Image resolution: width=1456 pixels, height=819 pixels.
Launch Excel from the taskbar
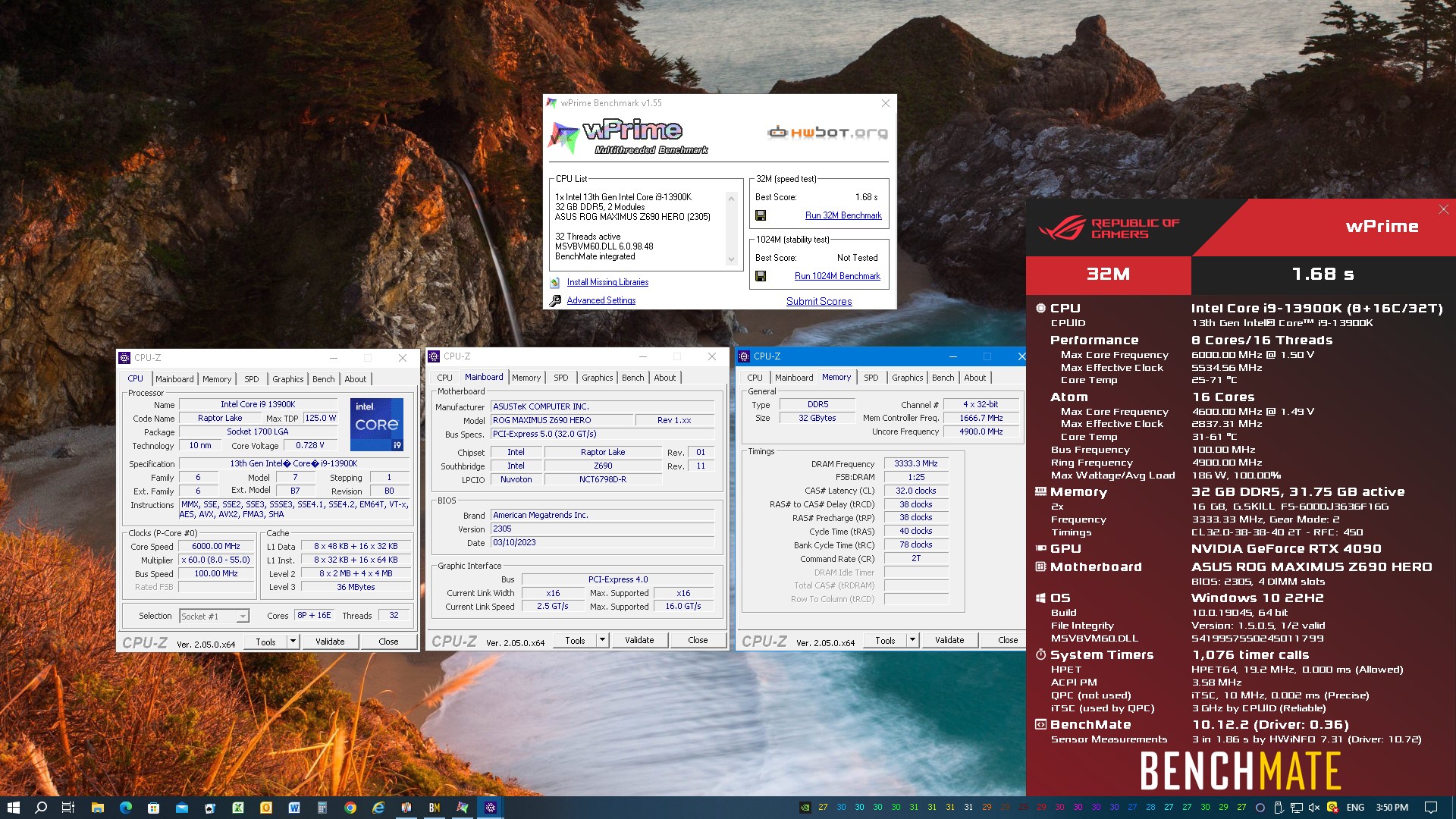238,808
